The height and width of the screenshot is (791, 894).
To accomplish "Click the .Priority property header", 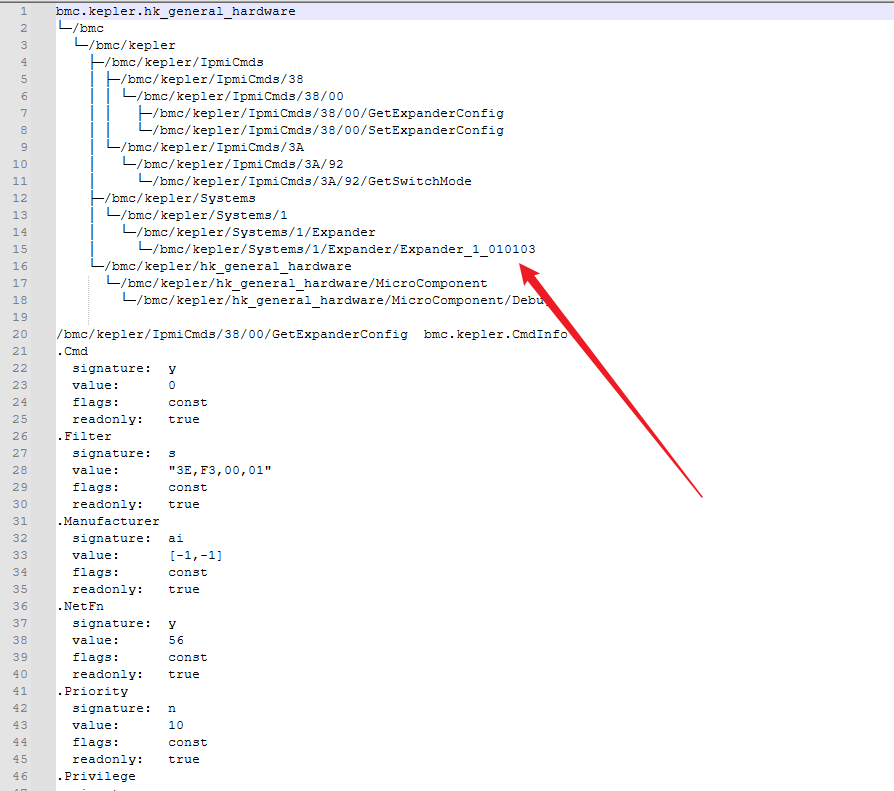I will click(92, 691).
